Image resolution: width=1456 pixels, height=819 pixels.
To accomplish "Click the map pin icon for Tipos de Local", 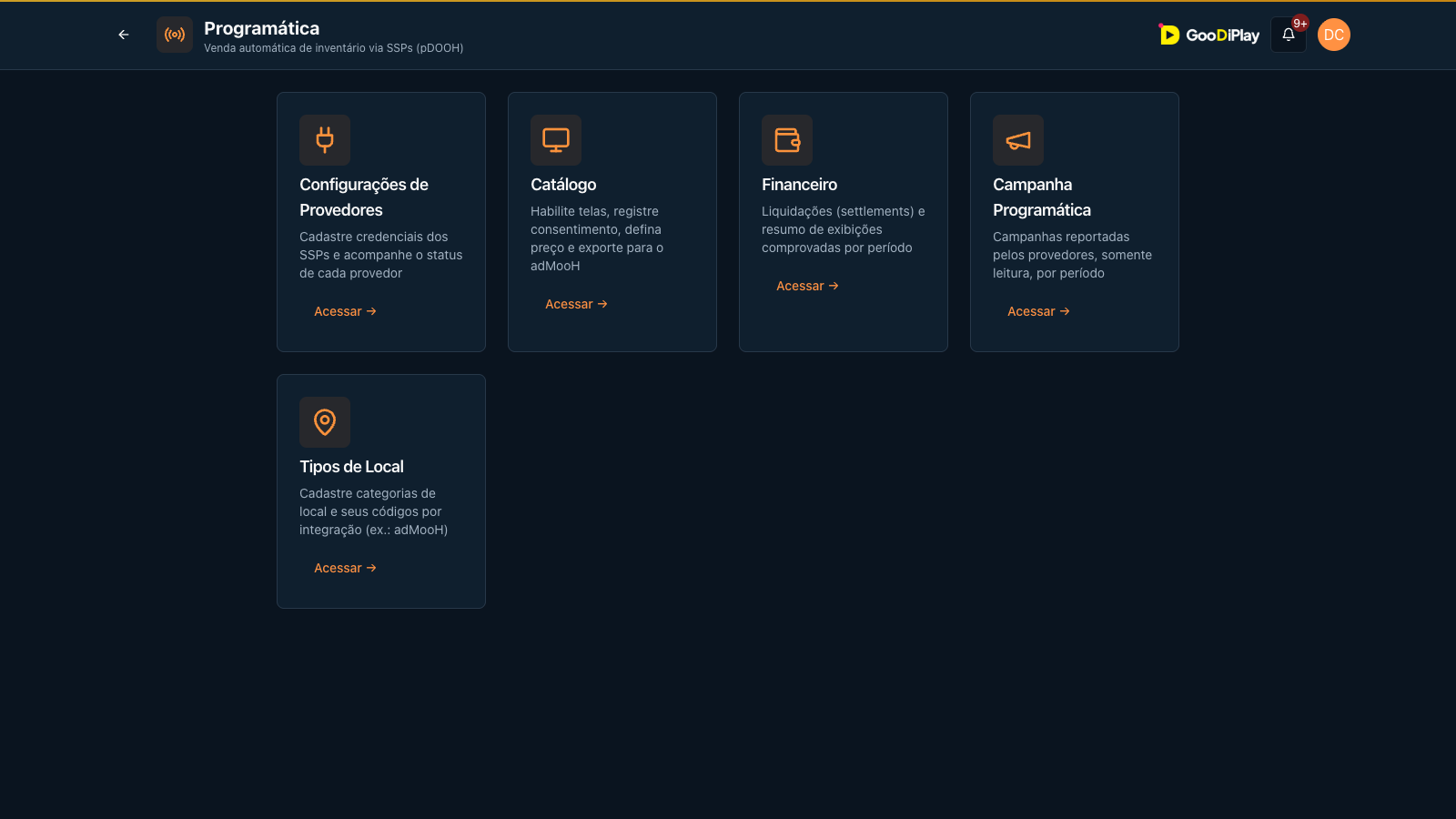I will [325, 422].
